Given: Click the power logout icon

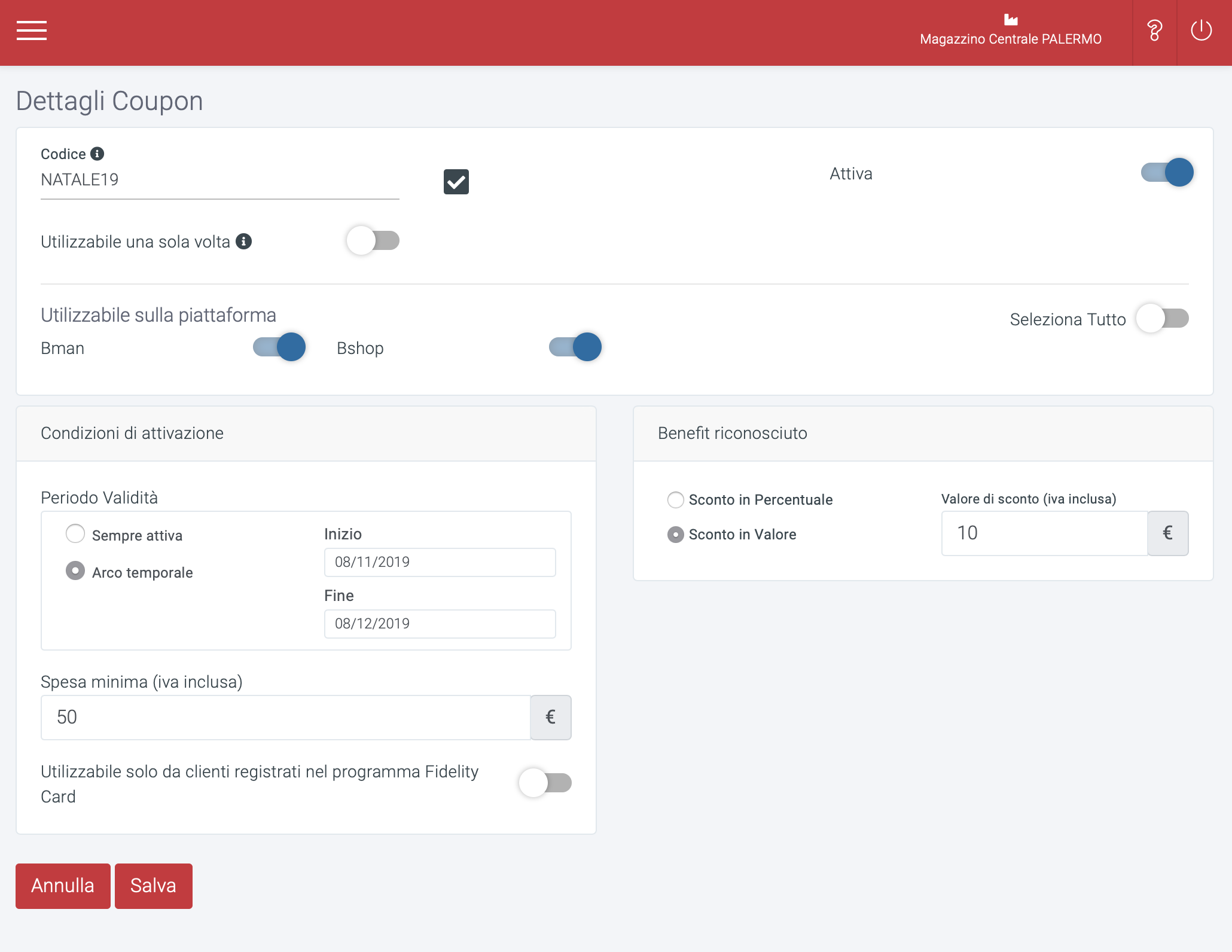Looking at the screenshot, I should 1201,30.
